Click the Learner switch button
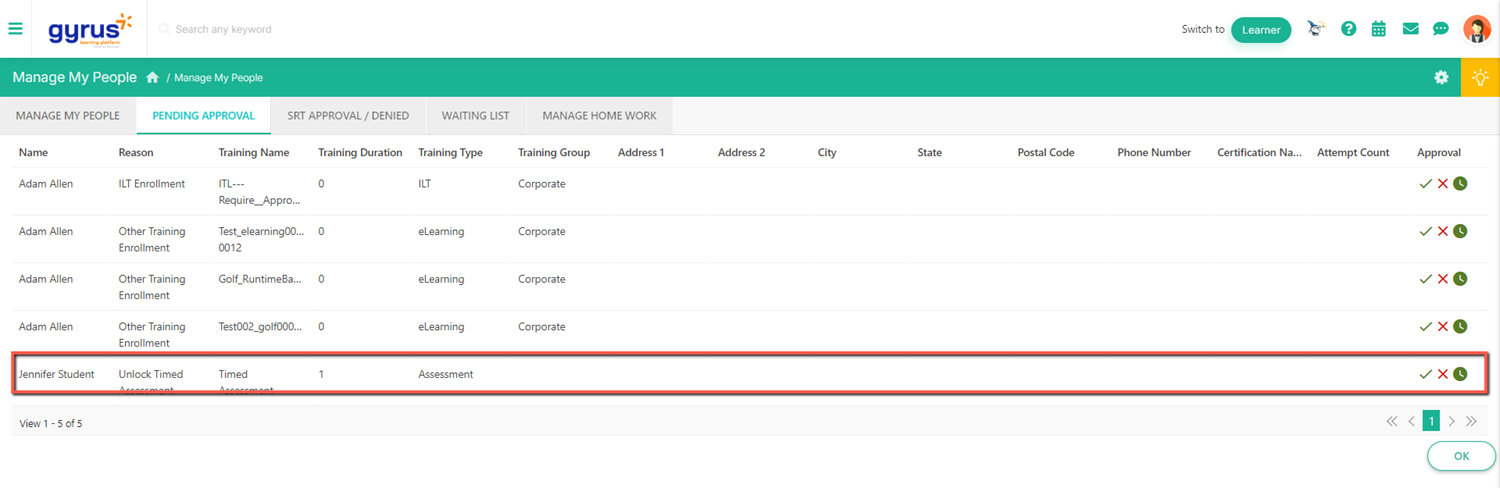This screenshot has height=488, width=1500. tap(1260, 30)
